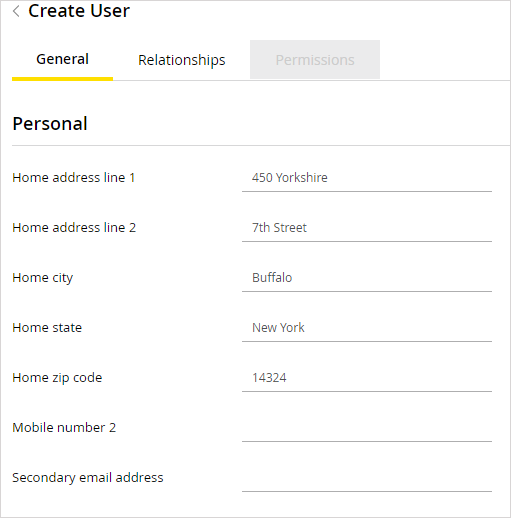This screenshot has height=518, width=511.
Task: Click into the New York state field
Action: coord(367,328)
